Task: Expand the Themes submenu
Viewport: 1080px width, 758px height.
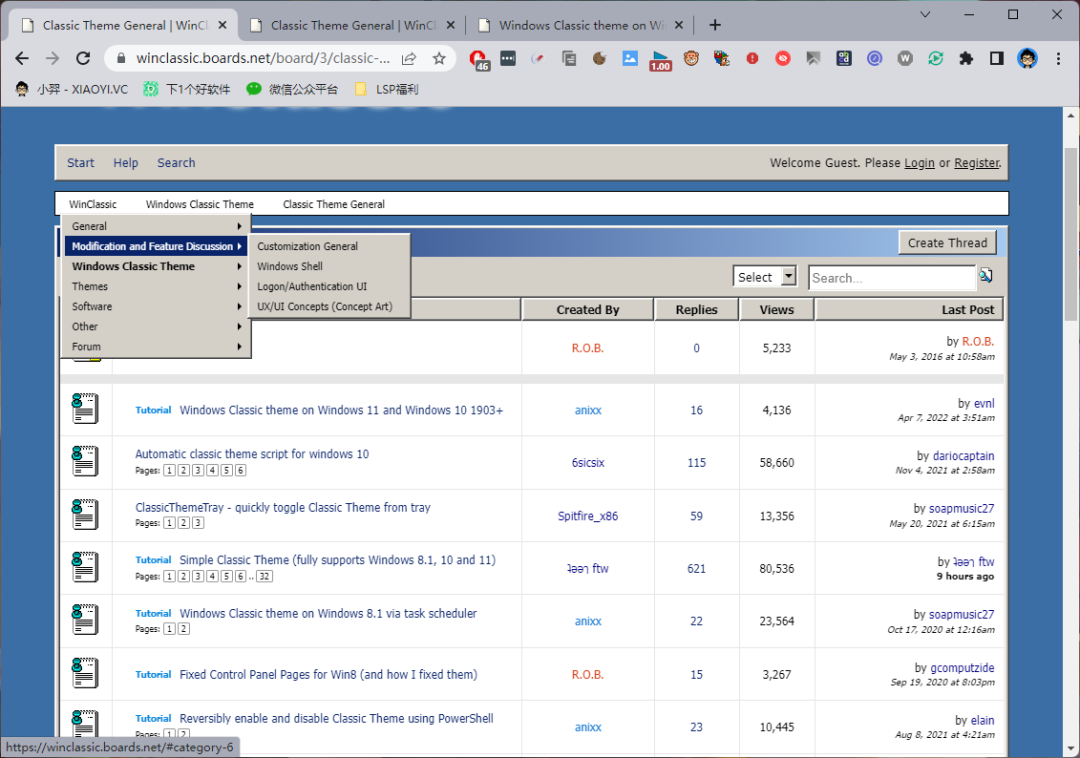Action: coord(156,287)
